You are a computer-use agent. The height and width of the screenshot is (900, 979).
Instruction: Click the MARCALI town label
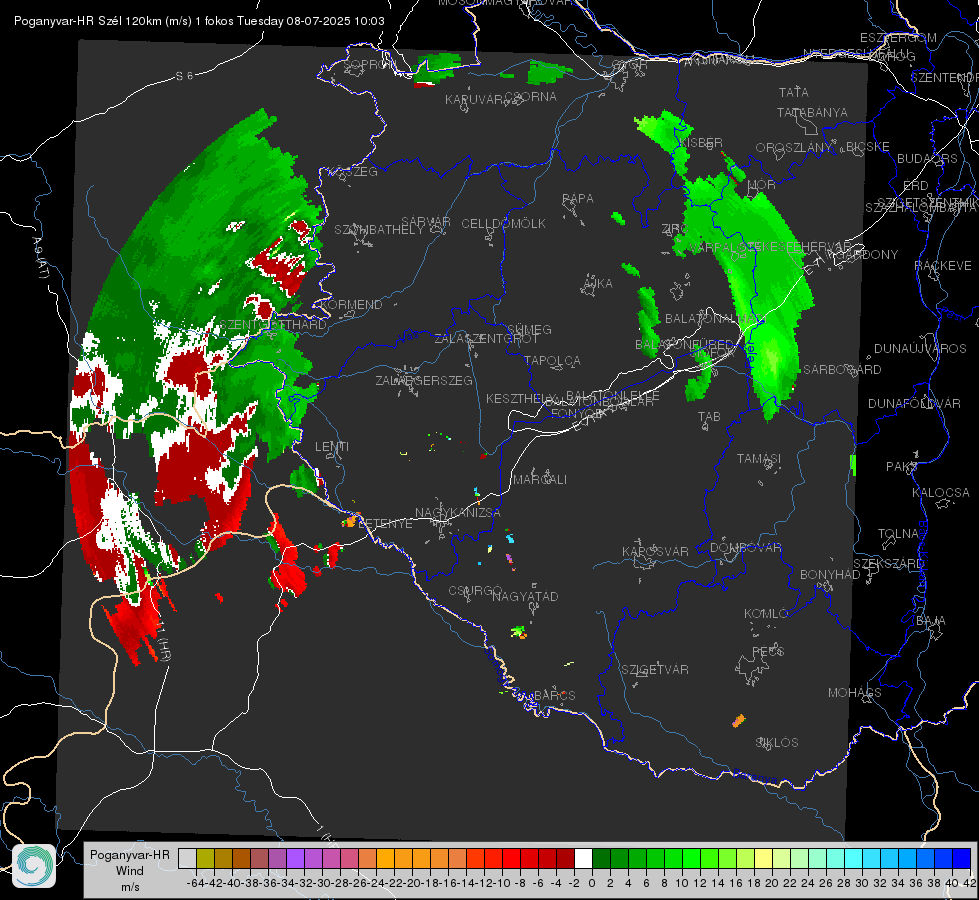tap(540, 480)
